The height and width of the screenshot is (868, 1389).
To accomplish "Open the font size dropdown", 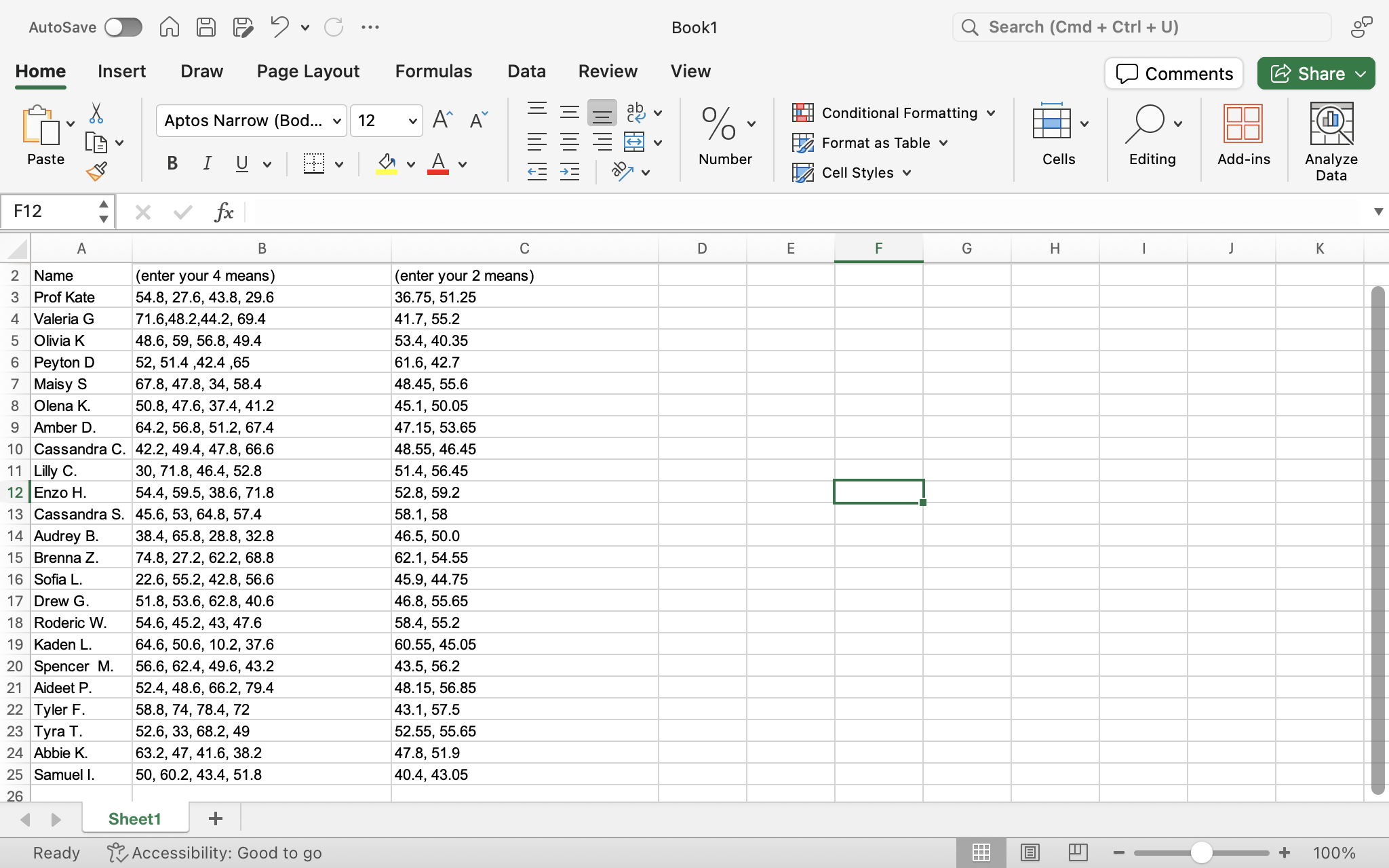I will click(x=412, y=120).
